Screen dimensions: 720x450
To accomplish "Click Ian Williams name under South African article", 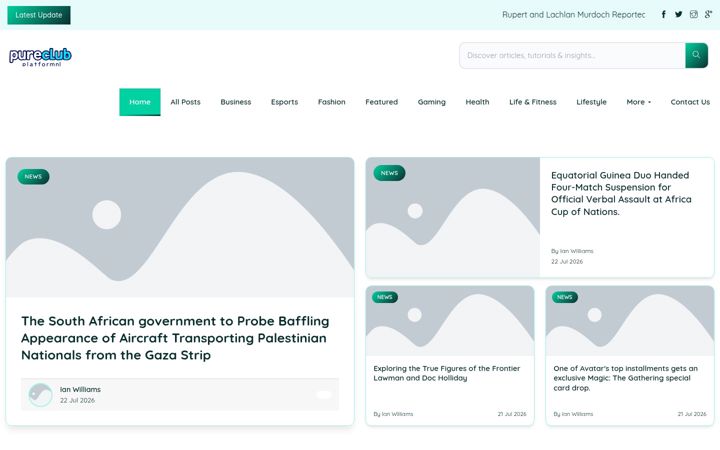I will 80,389.
